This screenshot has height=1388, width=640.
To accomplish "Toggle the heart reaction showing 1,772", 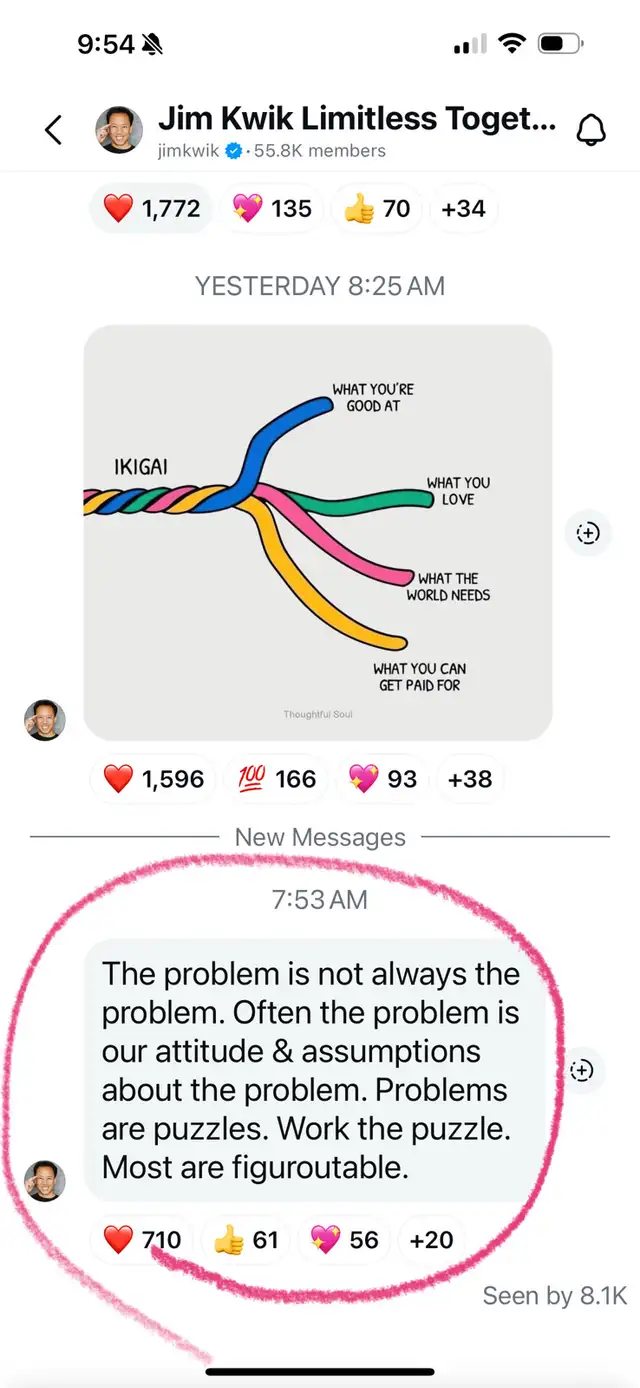I will (x=151, y=209).
